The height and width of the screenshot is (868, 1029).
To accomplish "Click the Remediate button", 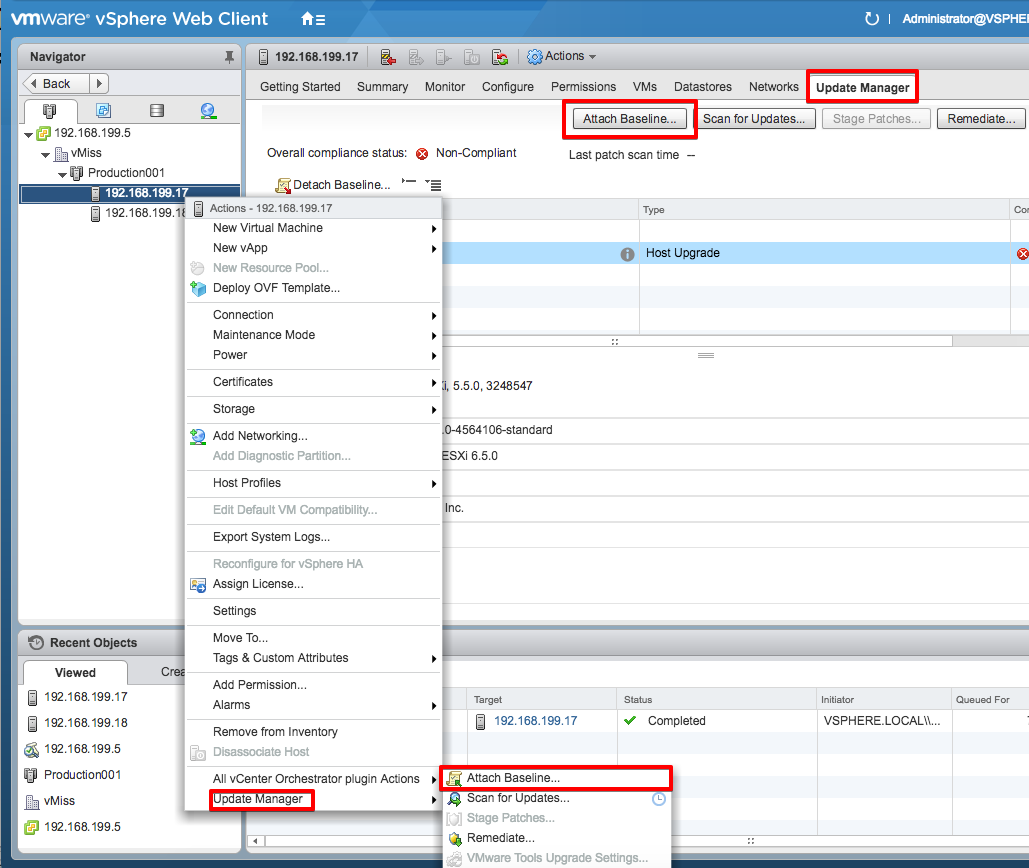I will pyautogui.click(x=981, y=119).
